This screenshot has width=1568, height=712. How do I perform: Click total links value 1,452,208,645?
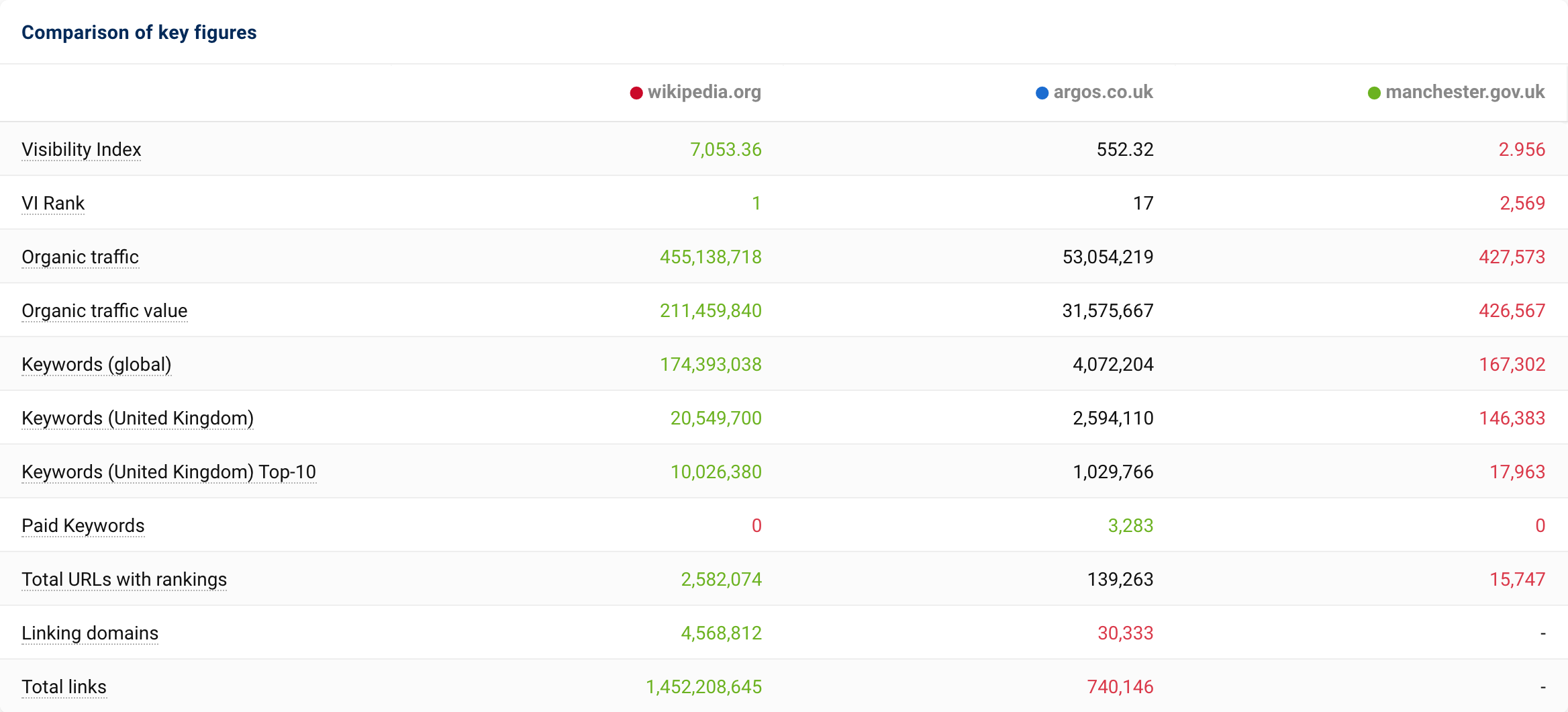(703, 686)
